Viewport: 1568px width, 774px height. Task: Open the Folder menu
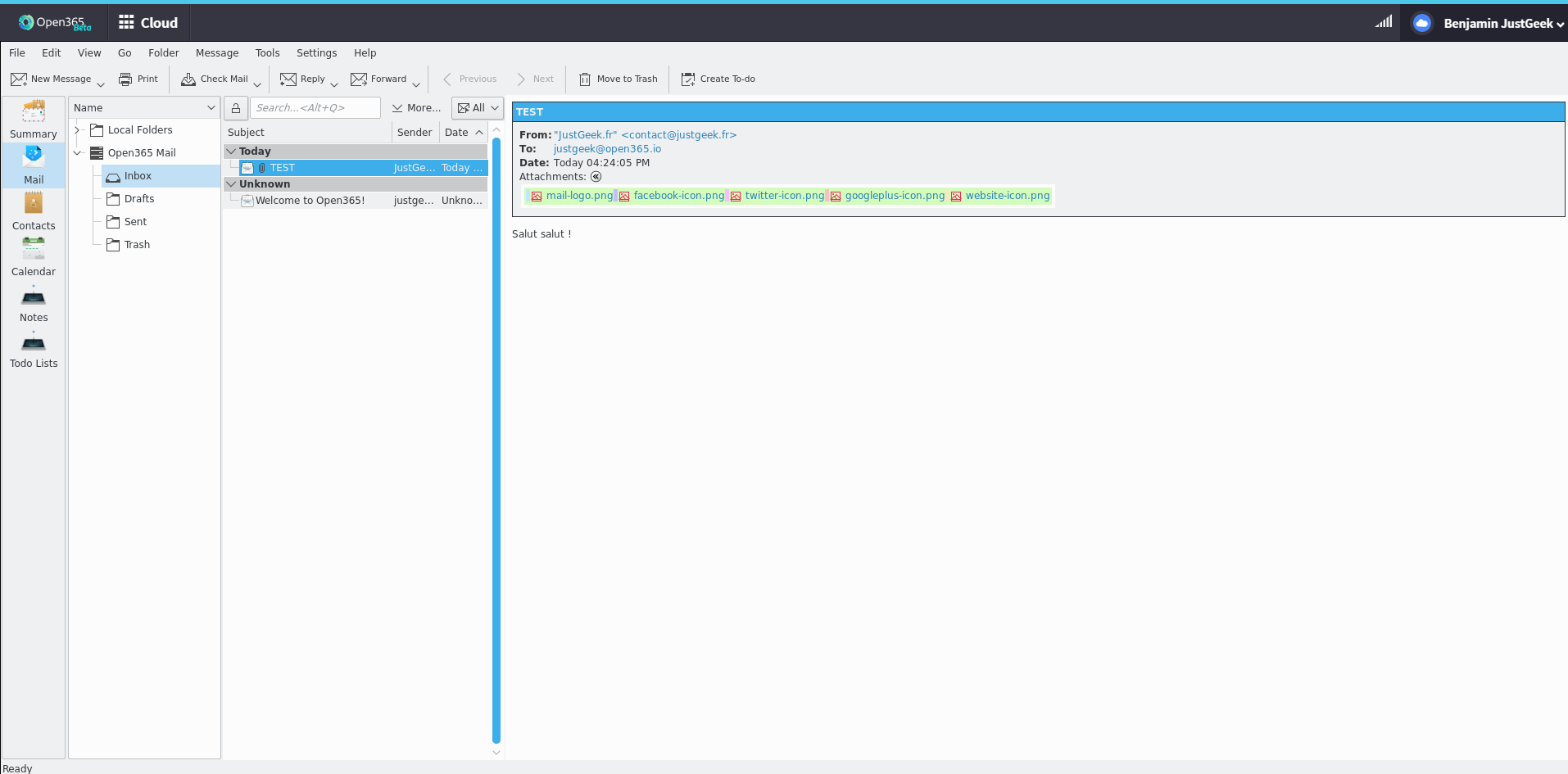164,52
